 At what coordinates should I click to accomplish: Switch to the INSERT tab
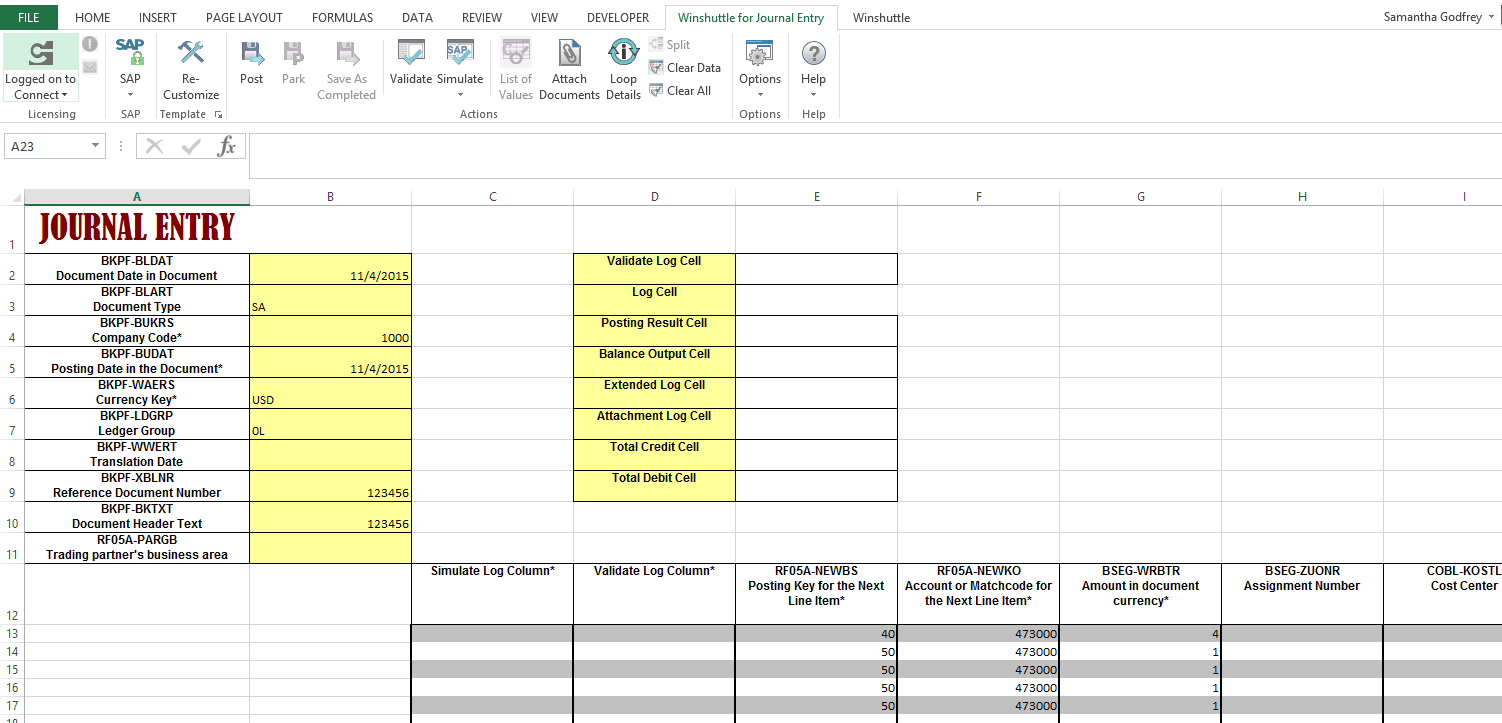point(158,18)
